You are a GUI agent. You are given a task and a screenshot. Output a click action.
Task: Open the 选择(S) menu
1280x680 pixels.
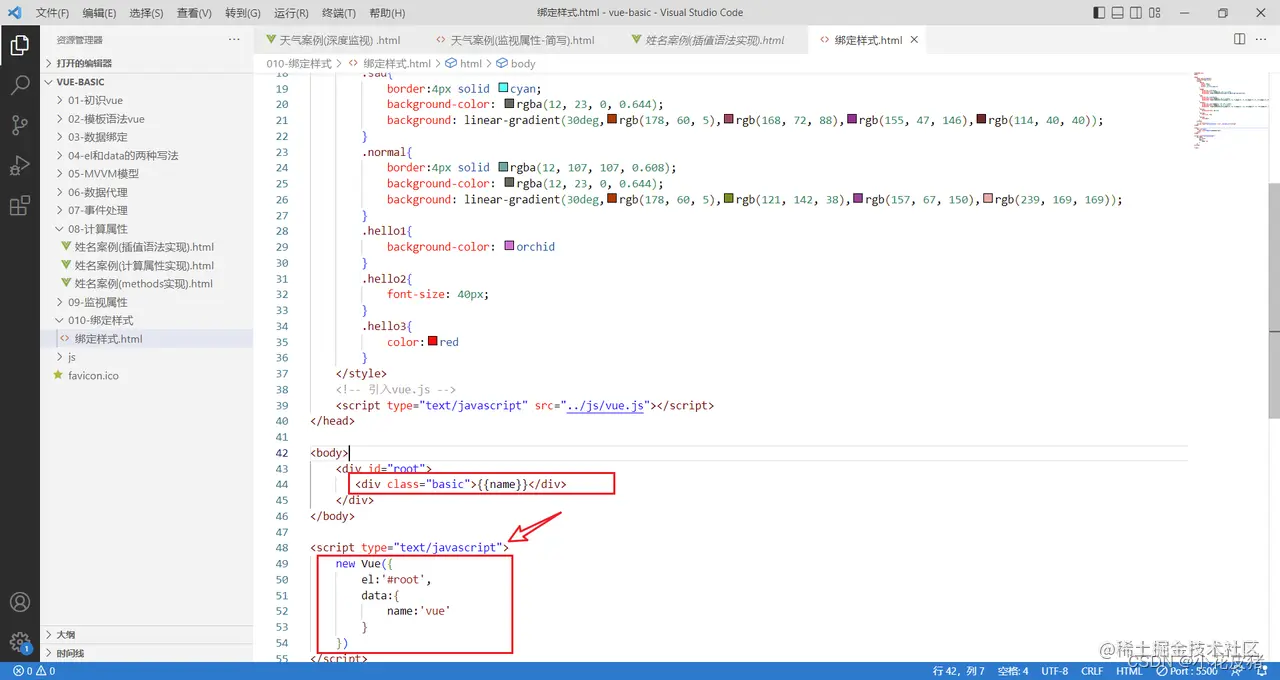pos(147,13)
